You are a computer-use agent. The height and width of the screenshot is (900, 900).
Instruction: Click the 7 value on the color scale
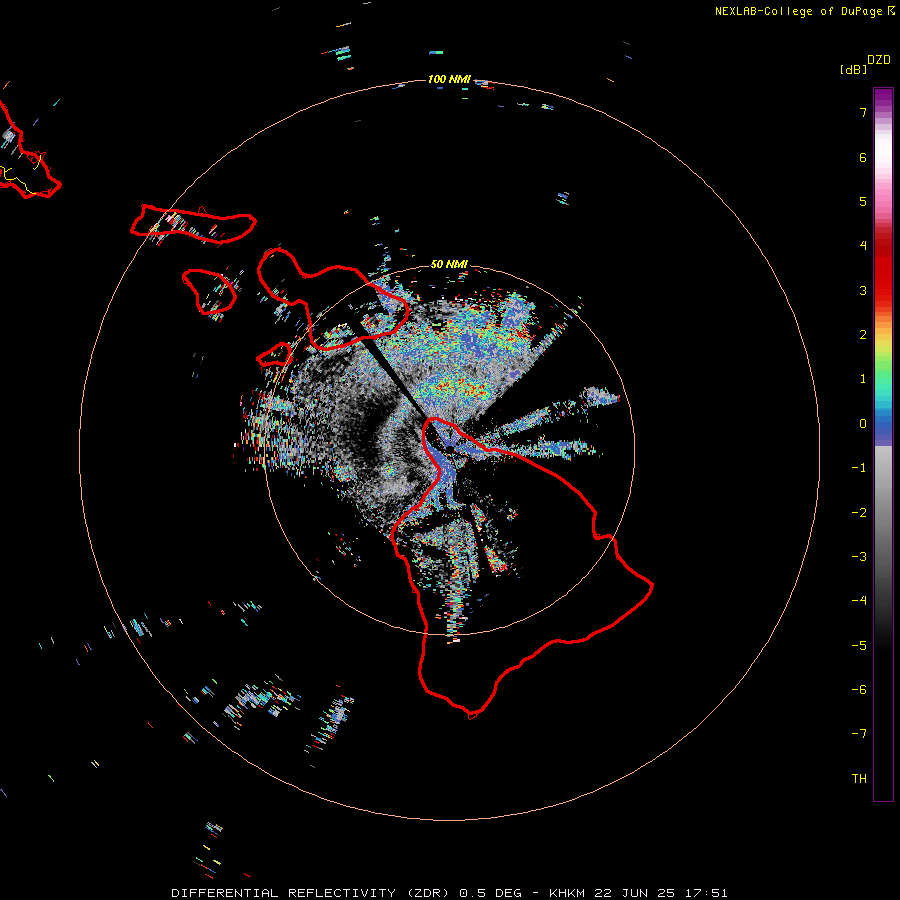pos(863,112)
